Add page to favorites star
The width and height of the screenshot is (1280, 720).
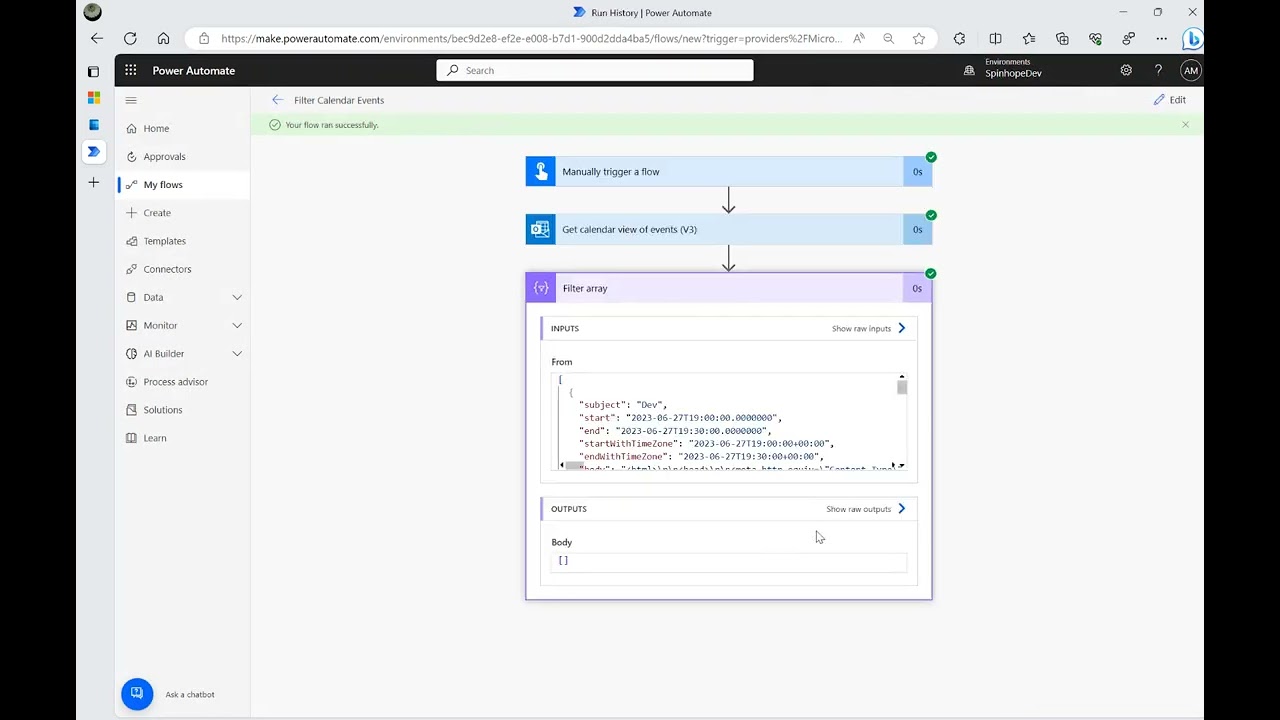[x=919, y=38]
